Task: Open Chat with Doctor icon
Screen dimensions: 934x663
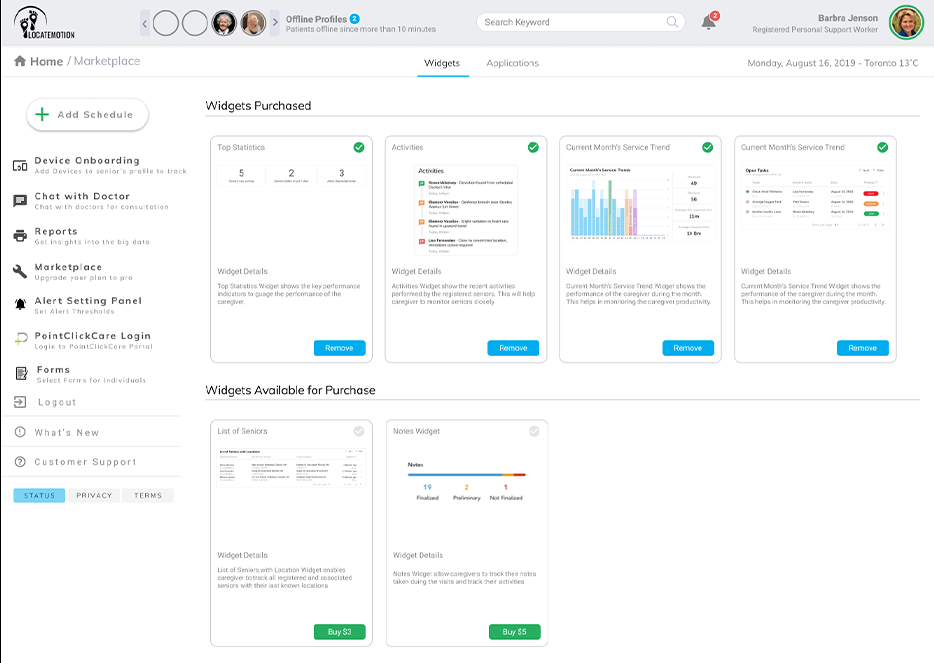Action: (20, 201)
